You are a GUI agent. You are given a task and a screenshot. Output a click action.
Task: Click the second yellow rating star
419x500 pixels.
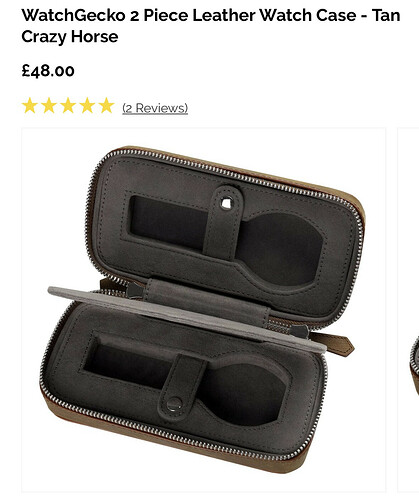tap(49, 106)
